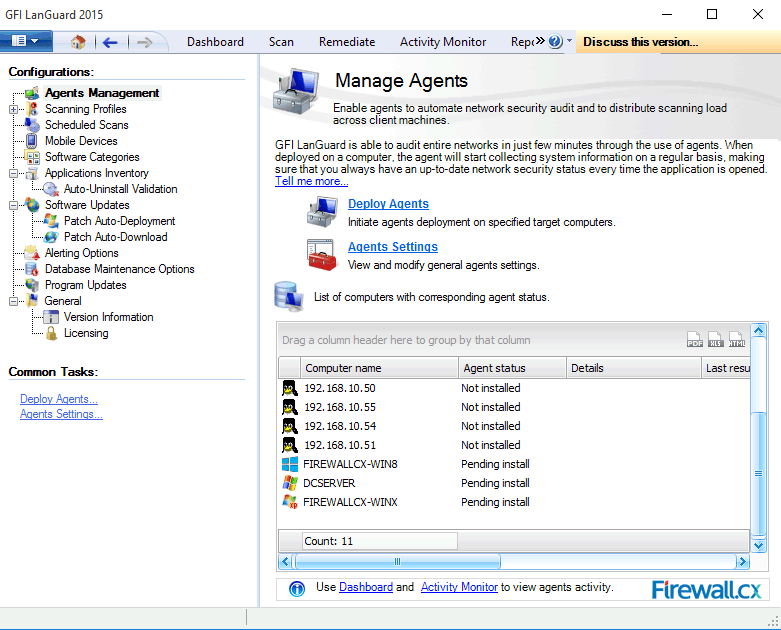The width and height of the screenshot is (781, 630).
Task: Select the FIREWALLCX-WIN8 row
Action: click(x=514, y=464)
